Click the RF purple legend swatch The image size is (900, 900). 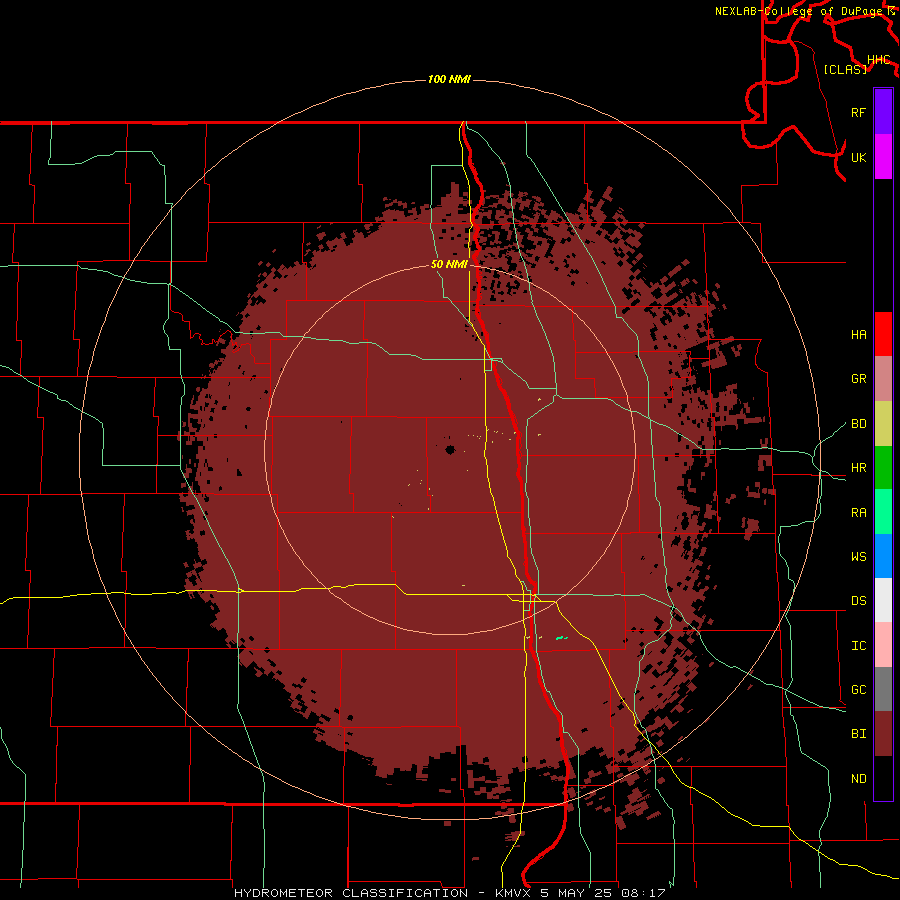point(883,112)
